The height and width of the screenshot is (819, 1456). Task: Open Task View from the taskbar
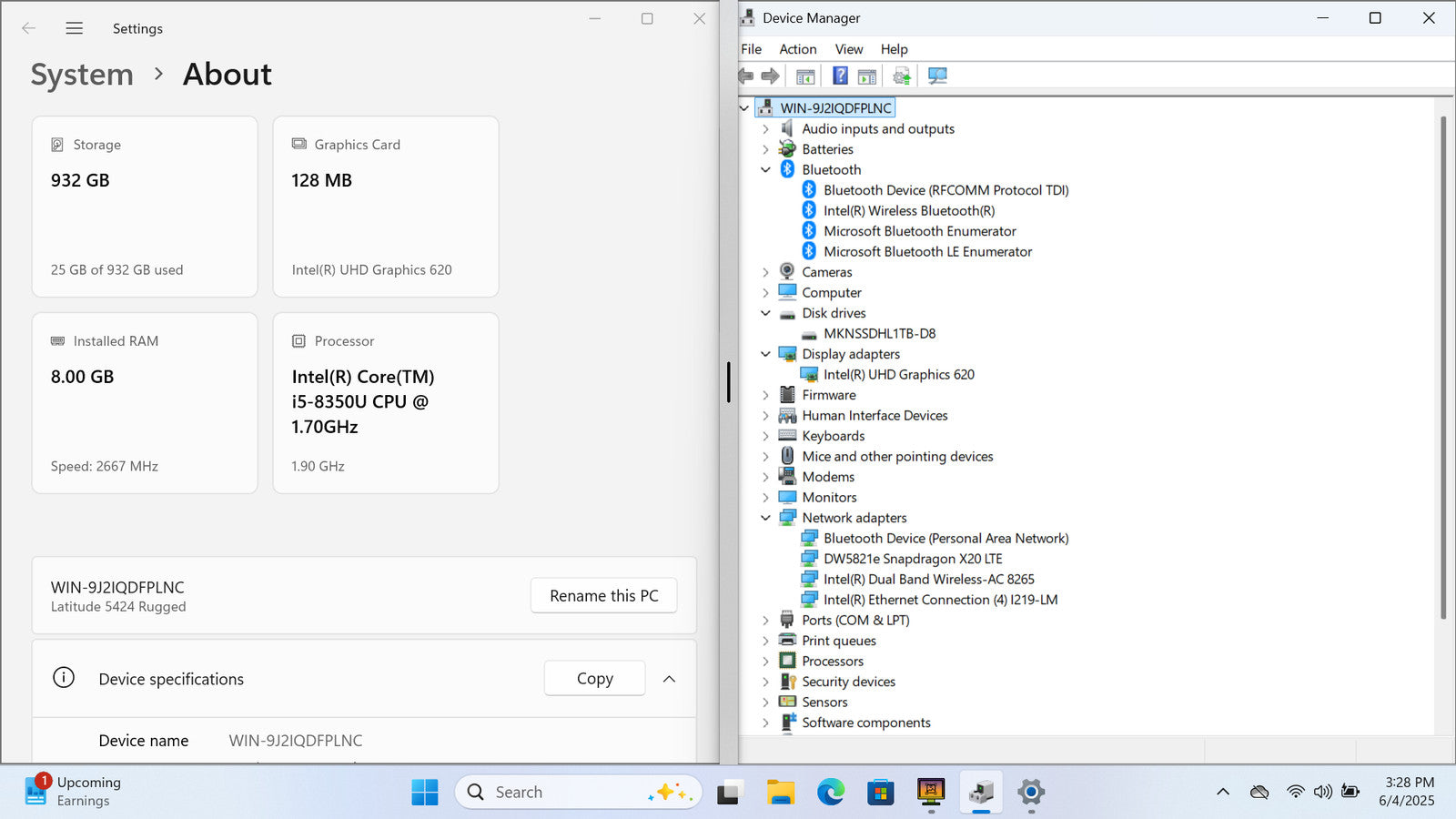click(x=729, y=793)
